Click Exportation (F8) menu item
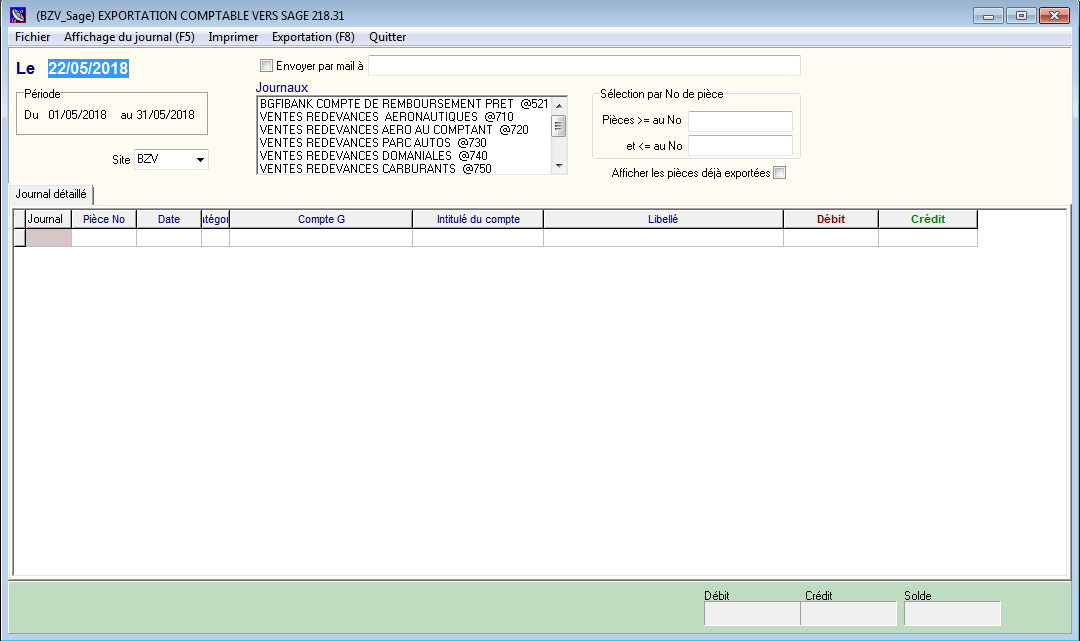Viewport: 1080px width, 641px height. point(313,37)
